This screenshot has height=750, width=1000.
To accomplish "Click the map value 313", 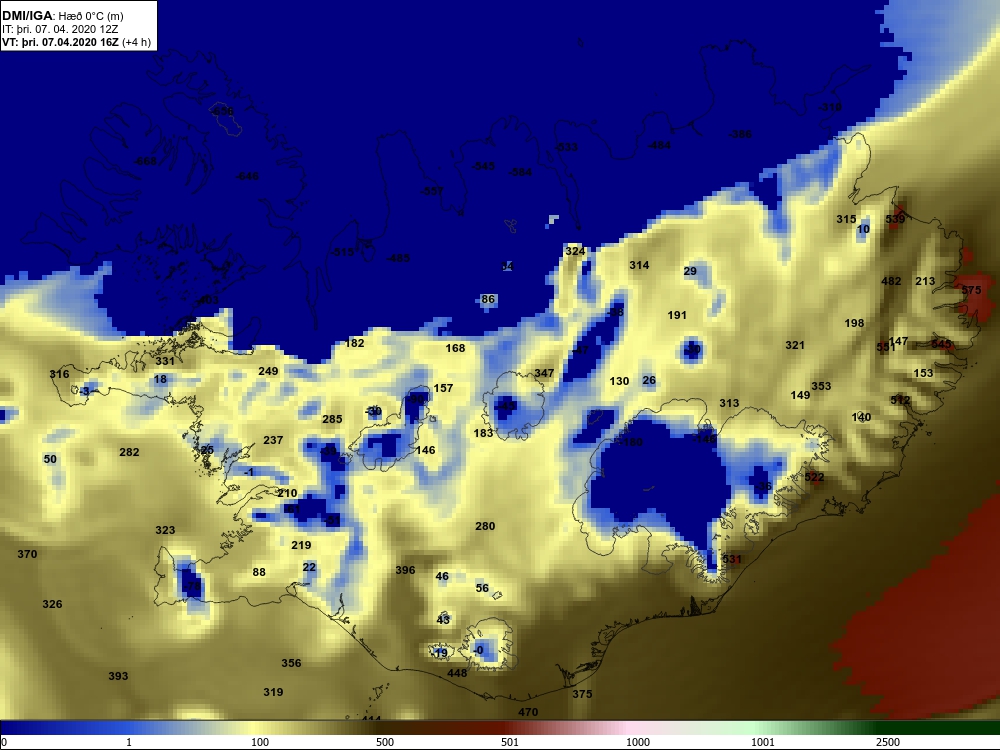I will (730, 403).
